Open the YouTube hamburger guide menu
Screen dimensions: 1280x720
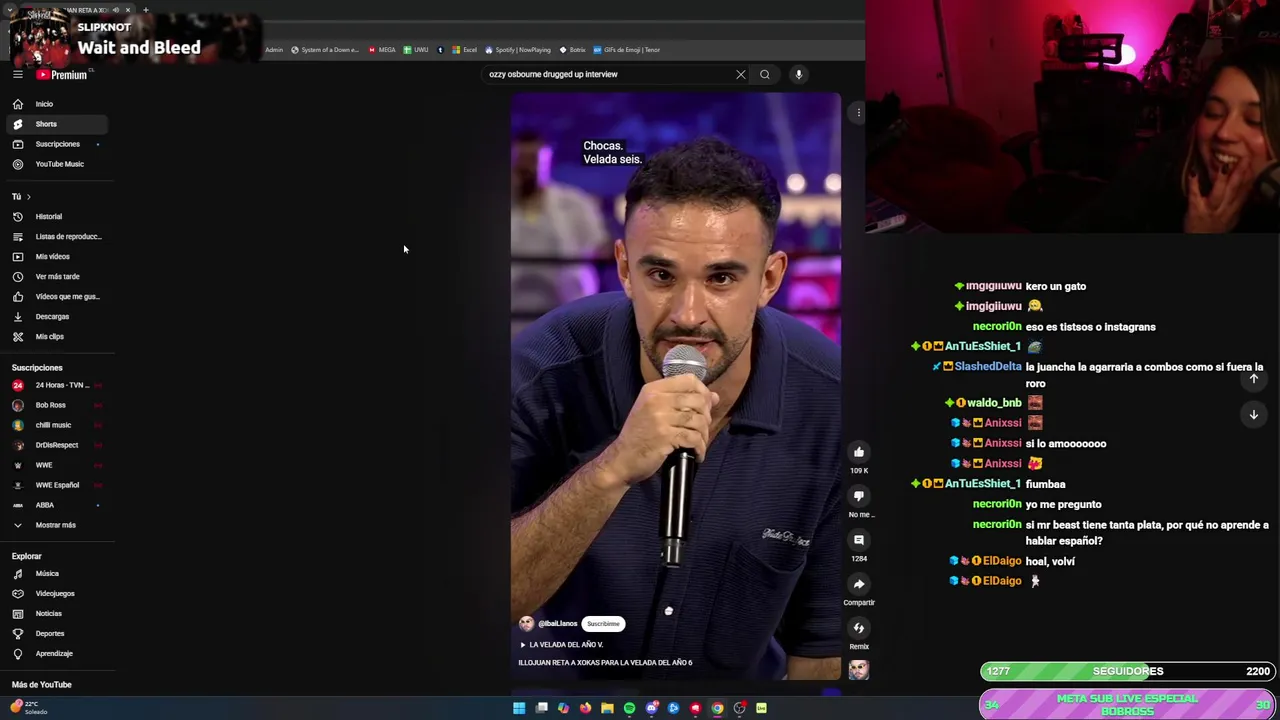[17, 74]
